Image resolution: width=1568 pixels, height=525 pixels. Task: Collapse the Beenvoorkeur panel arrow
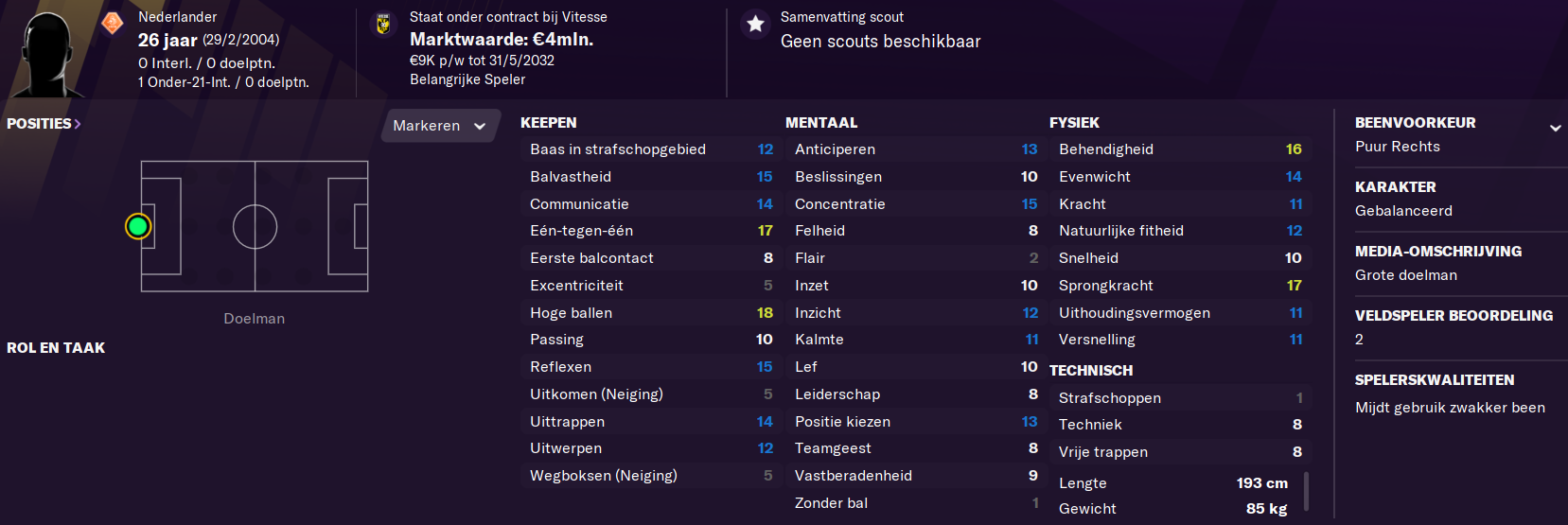[x=1555, y=128]
